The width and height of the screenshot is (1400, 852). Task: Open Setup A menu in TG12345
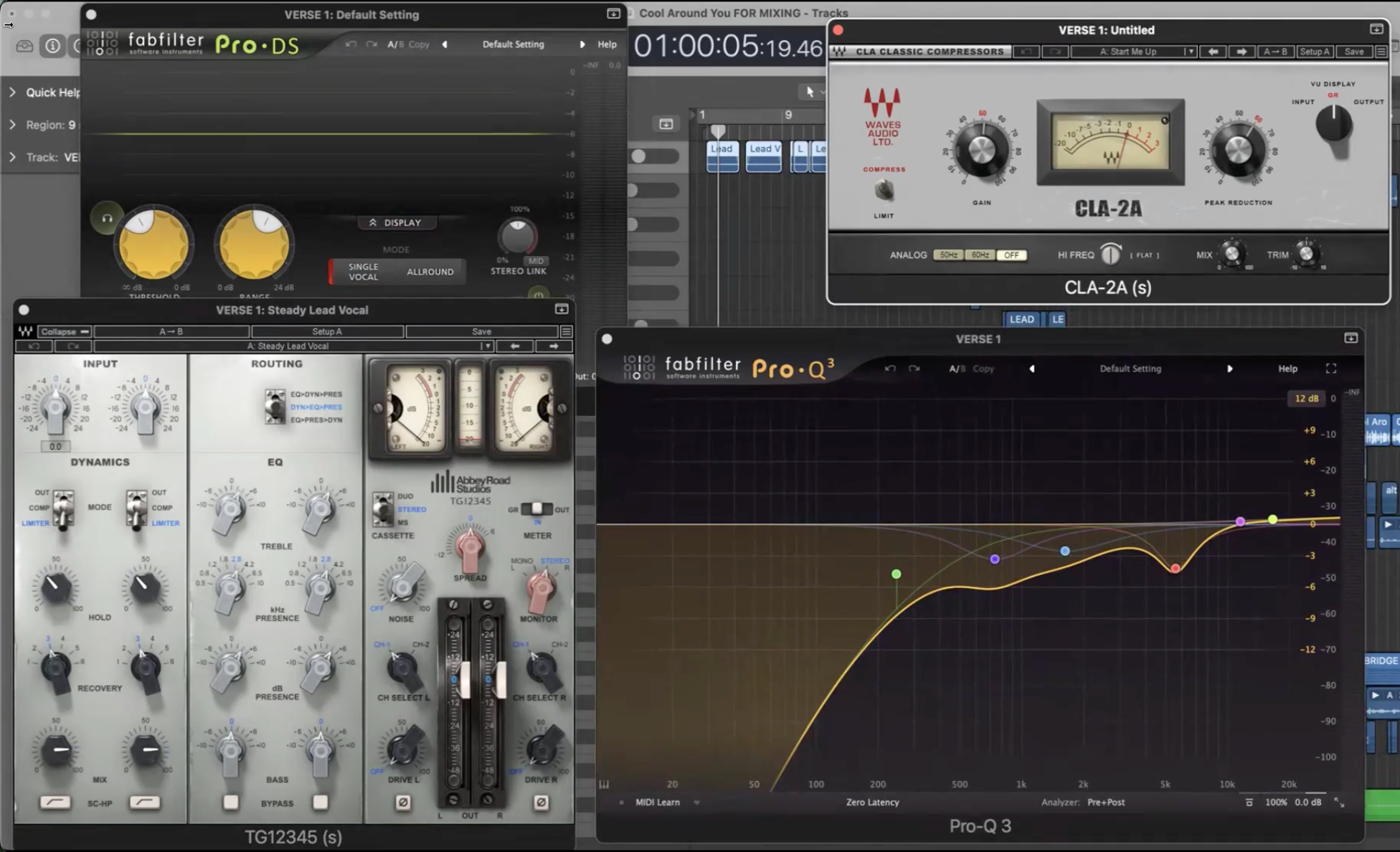[327, 331]
